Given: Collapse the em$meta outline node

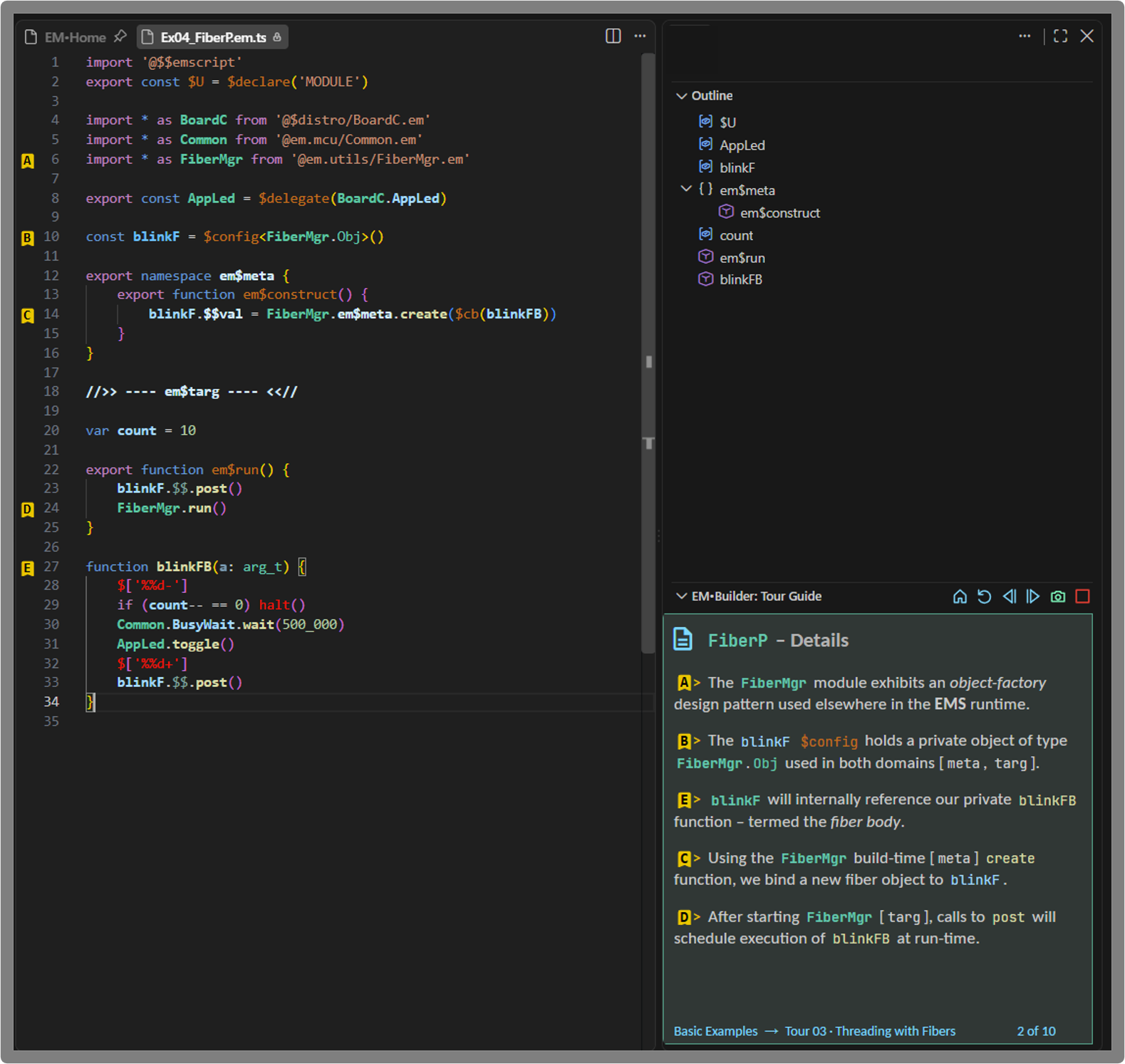Looking at the screenshot, I should (686, 189).
